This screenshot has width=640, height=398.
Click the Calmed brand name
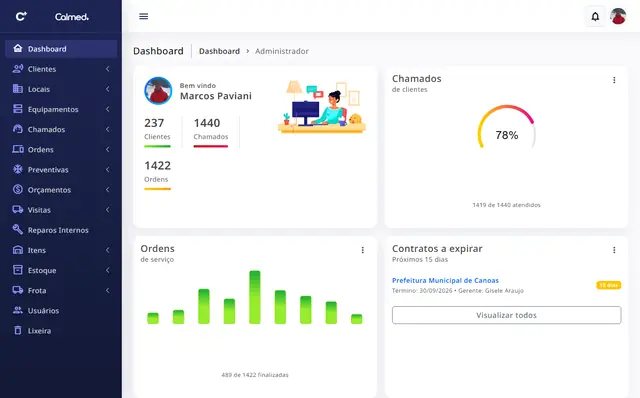pyautogui.click(x=72, y=17)
